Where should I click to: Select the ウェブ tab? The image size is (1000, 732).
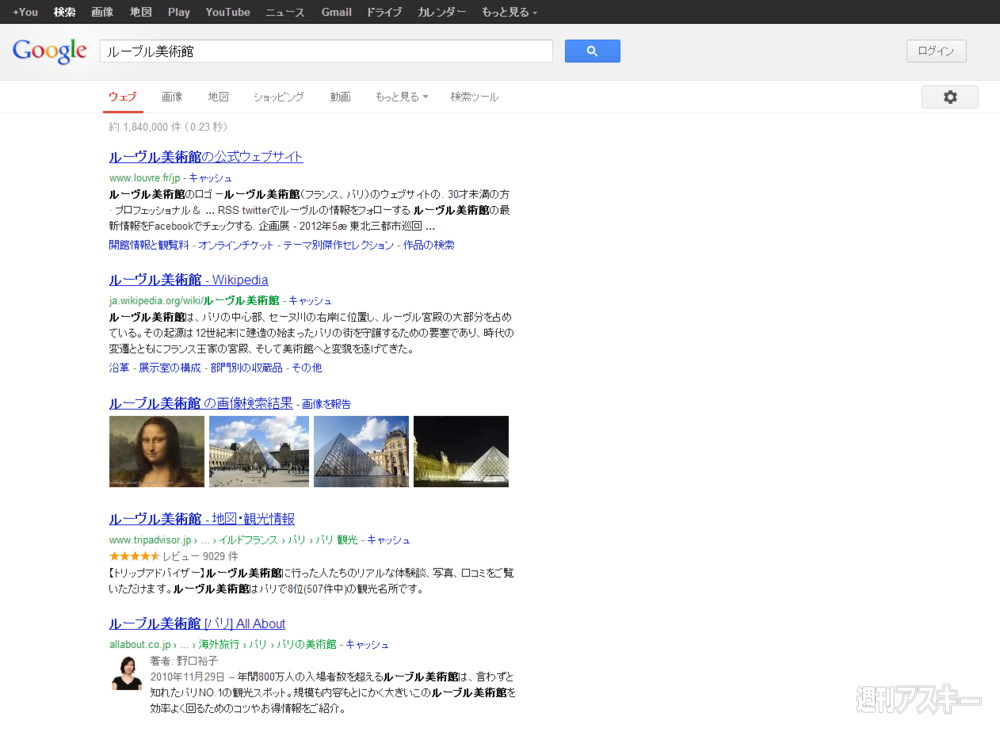point(122,97)
